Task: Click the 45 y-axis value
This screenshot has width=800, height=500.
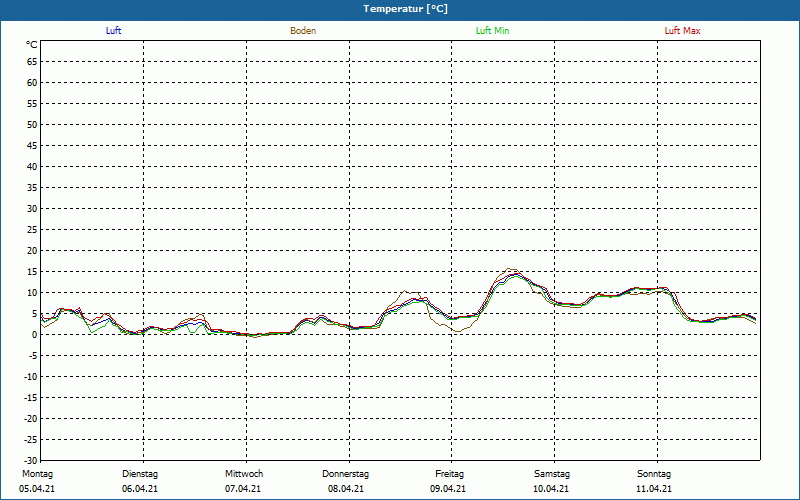Action: tap(32, 146)
